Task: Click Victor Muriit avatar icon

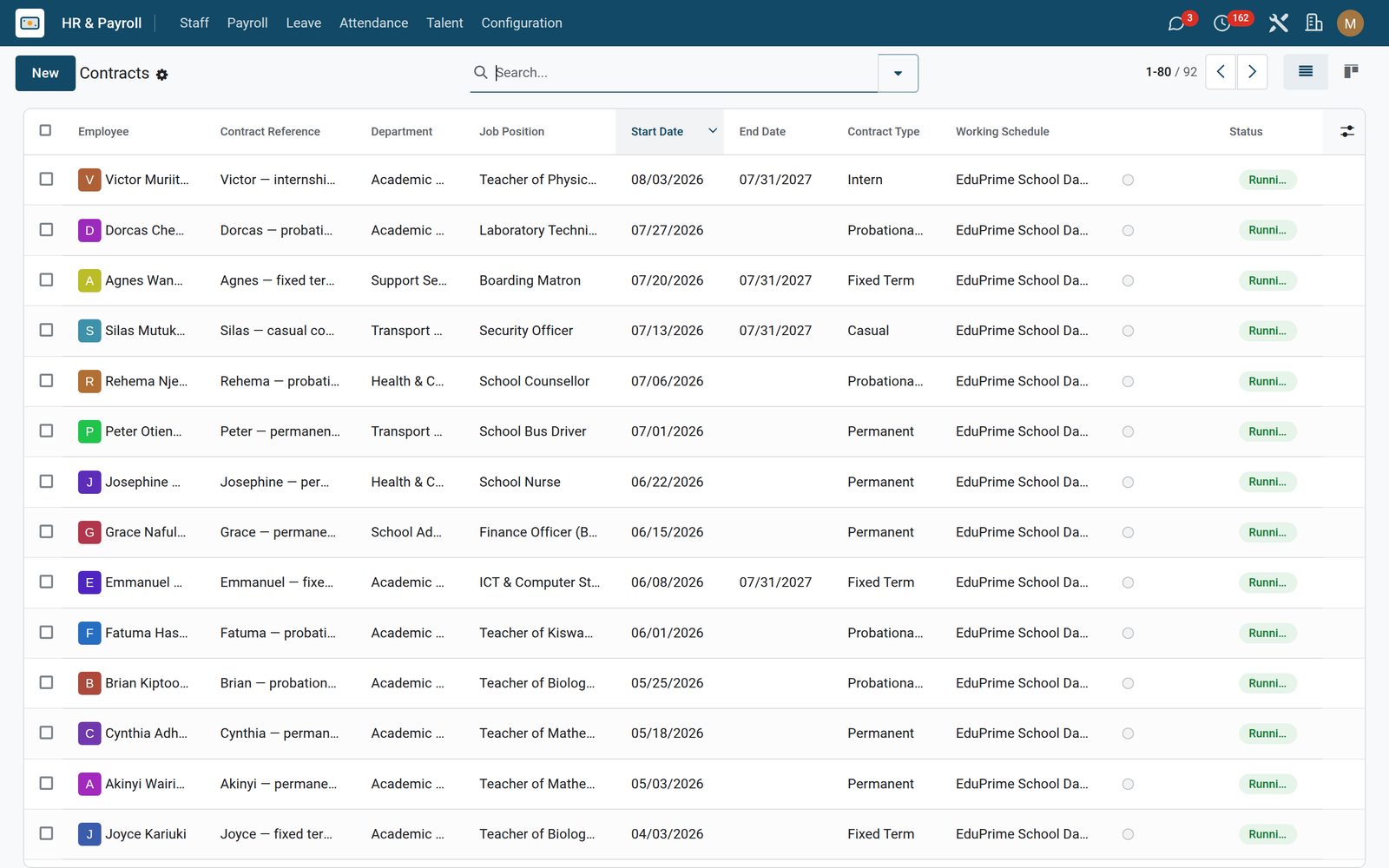Action: click(89, 180)
